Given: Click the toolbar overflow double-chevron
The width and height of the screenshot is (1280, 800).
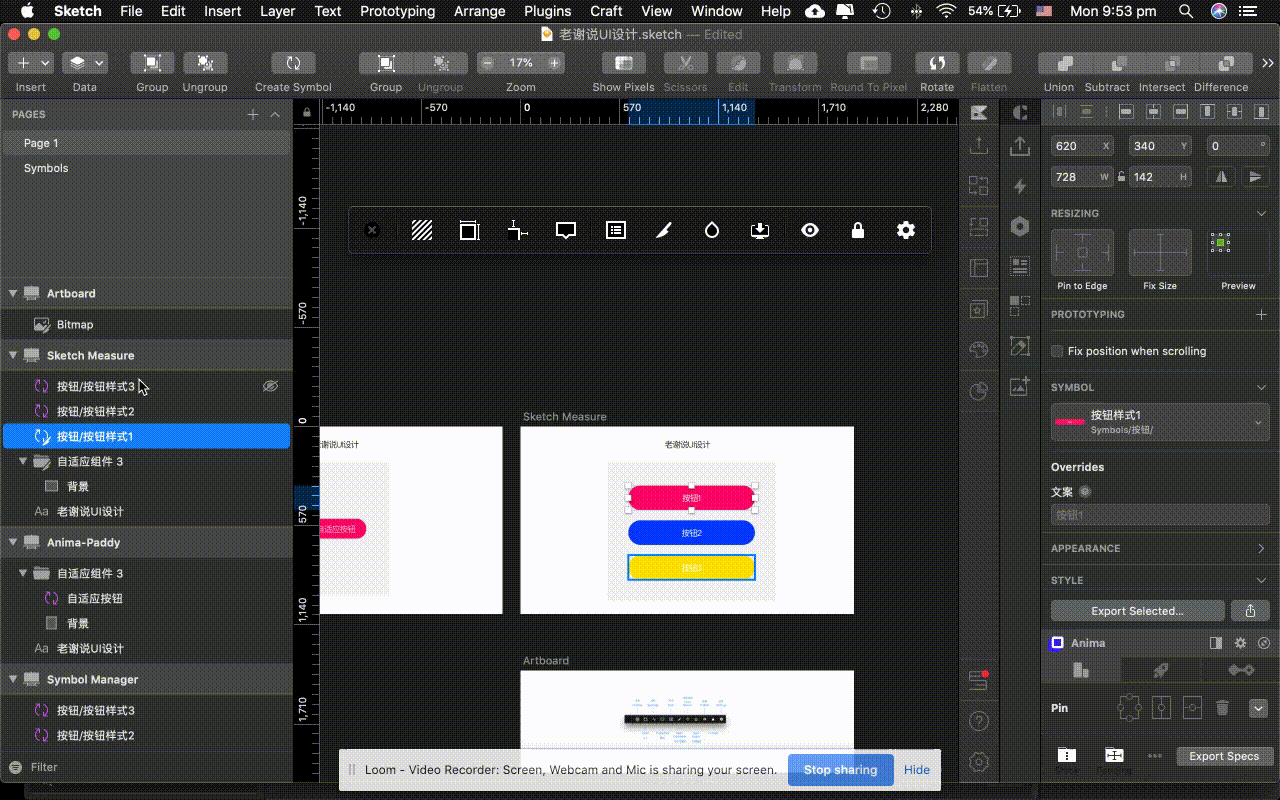Looking at the screenshot, I should click(1269, 63).
